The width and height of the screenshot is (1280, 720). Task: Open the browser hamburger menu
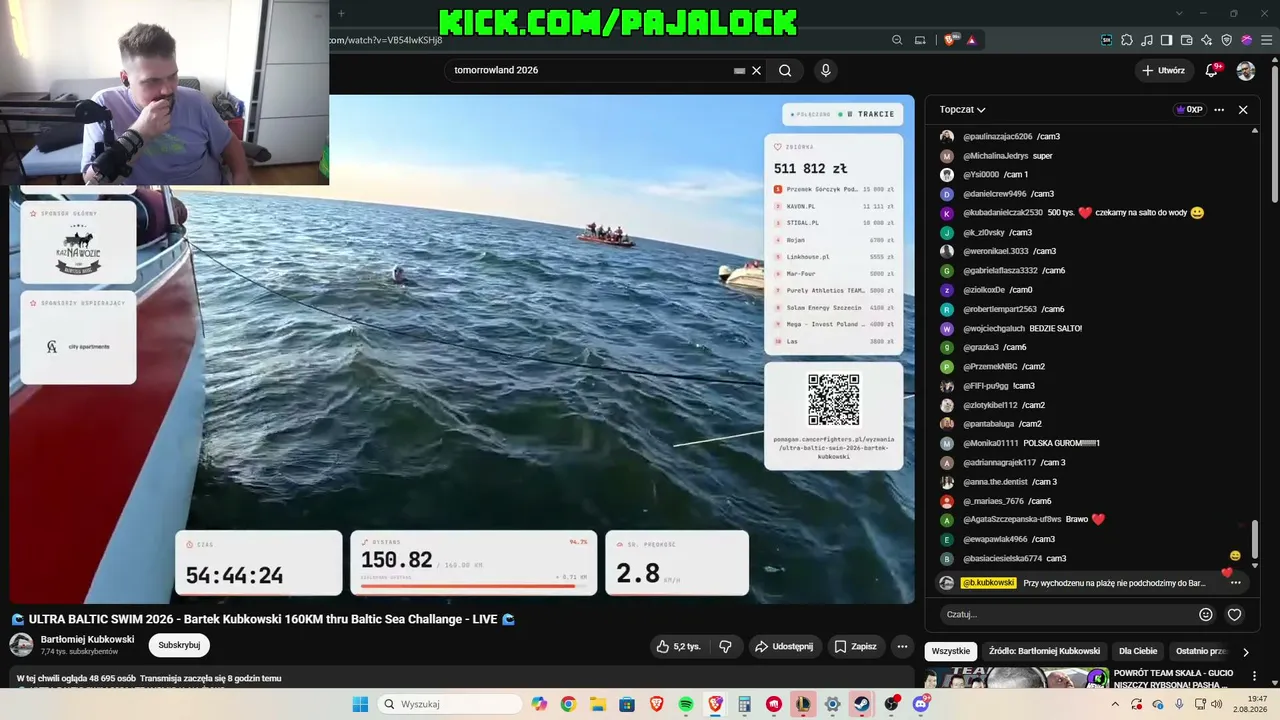[x=1266, y=40]
